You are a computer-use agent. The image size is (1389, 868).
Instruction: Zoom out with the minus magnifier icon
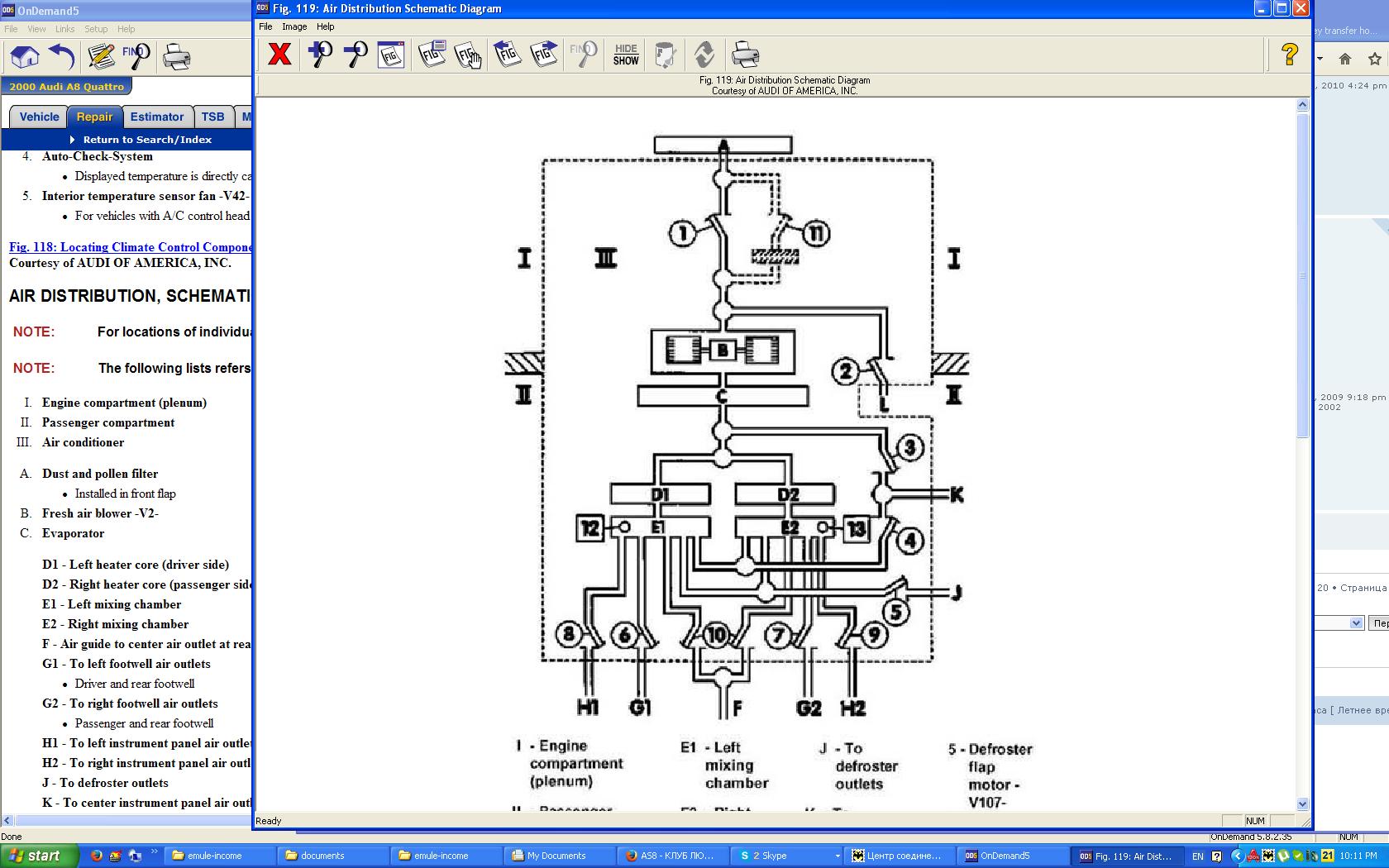pos(355,55)
